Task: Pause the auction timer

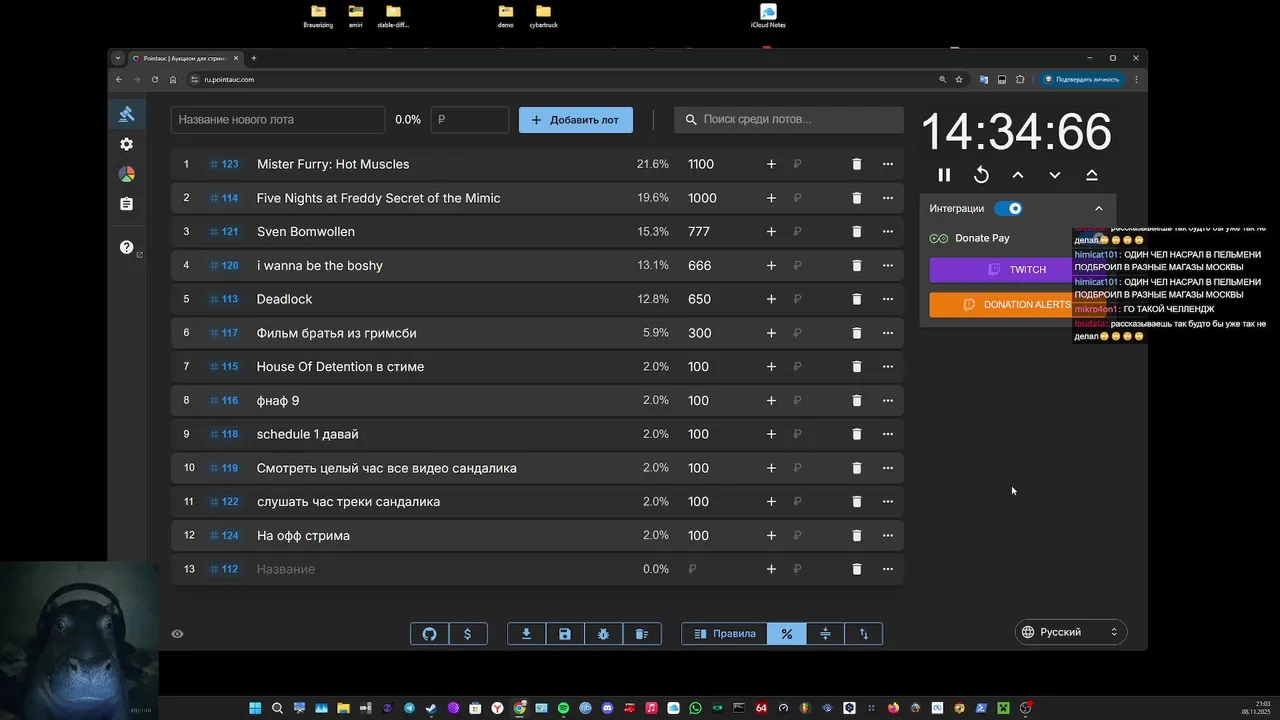Action: click(x=944, y=175)
